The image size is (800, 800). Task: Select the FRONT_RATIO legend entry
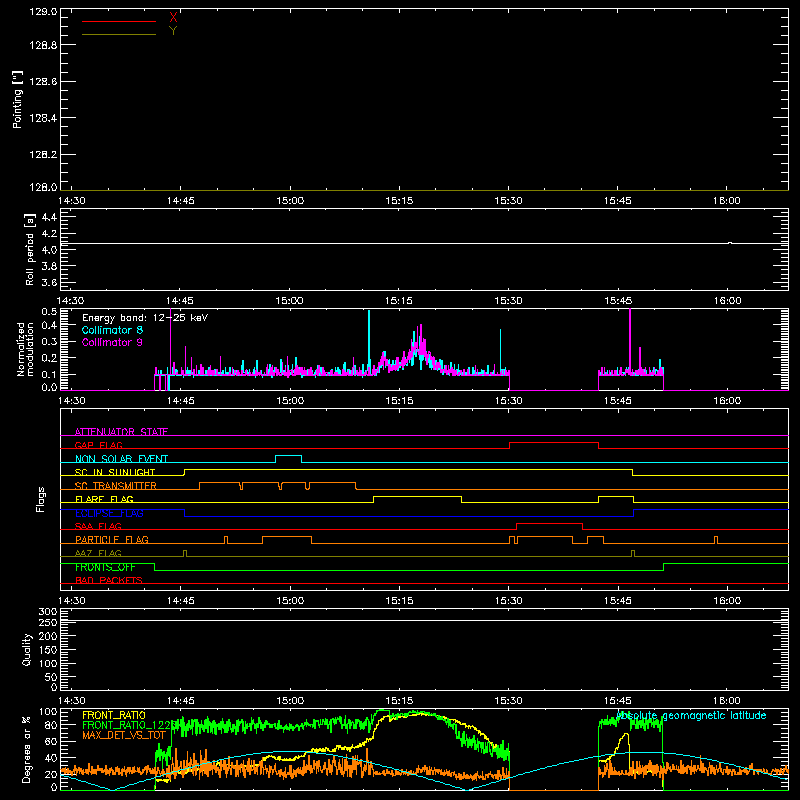113,715
